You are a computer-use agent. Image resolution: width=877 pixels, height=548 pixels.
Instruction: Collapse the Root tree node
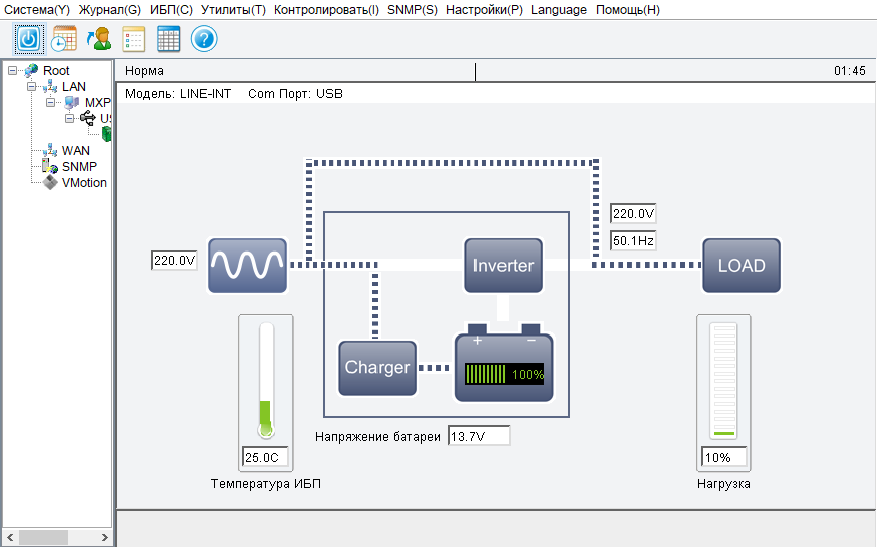(x=12, y=70)
